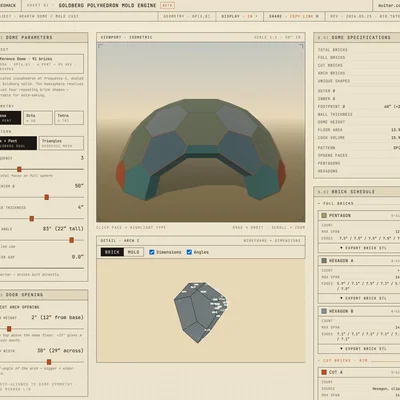Click the red pentagon face on dome's left
Screen dimensions: 400x400
click(120, 175)
